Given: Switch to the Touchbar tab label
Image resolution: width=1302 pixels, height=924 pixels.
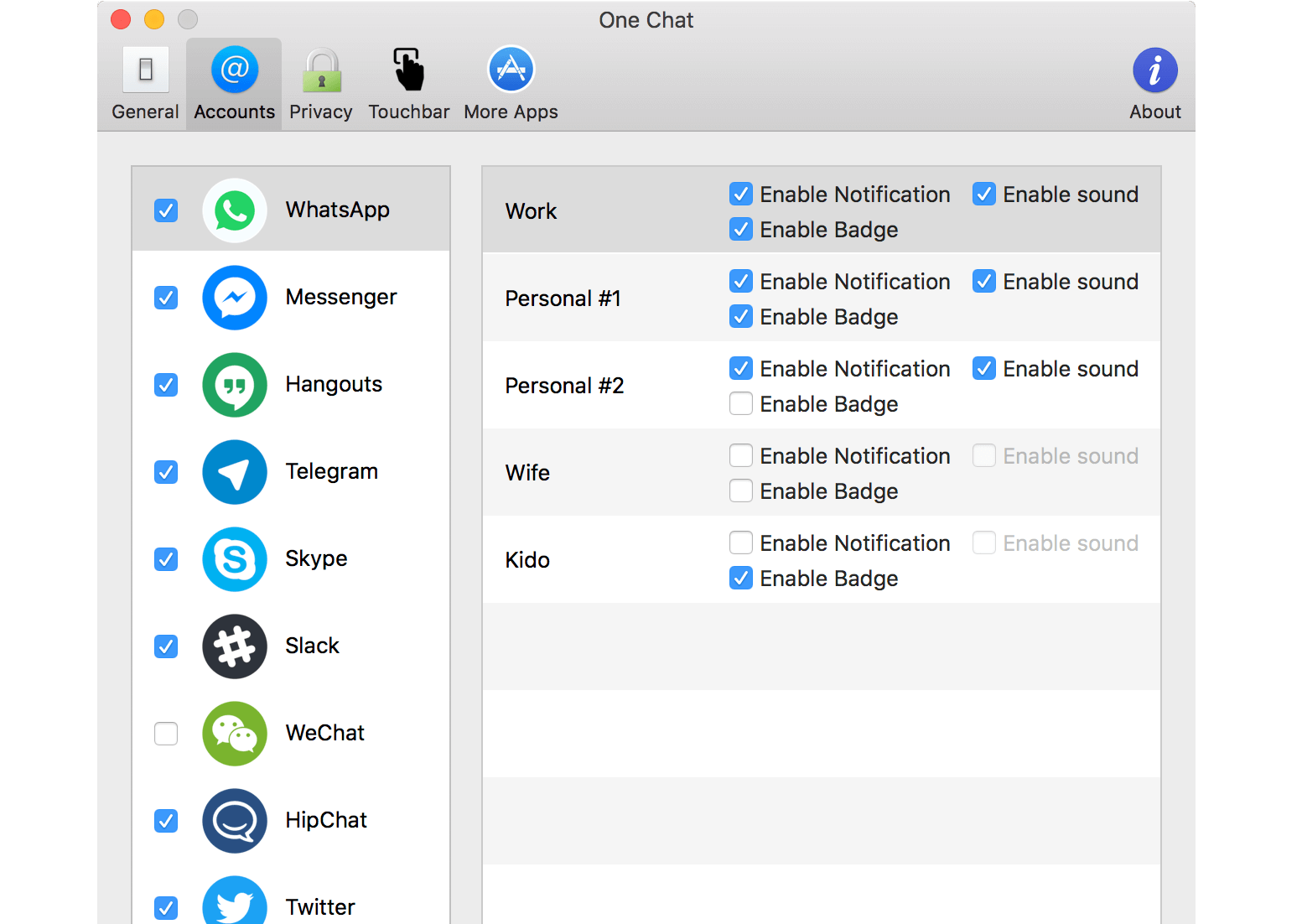Looking at the screenshot, I should pyautogui.click(x=409, y=112).
